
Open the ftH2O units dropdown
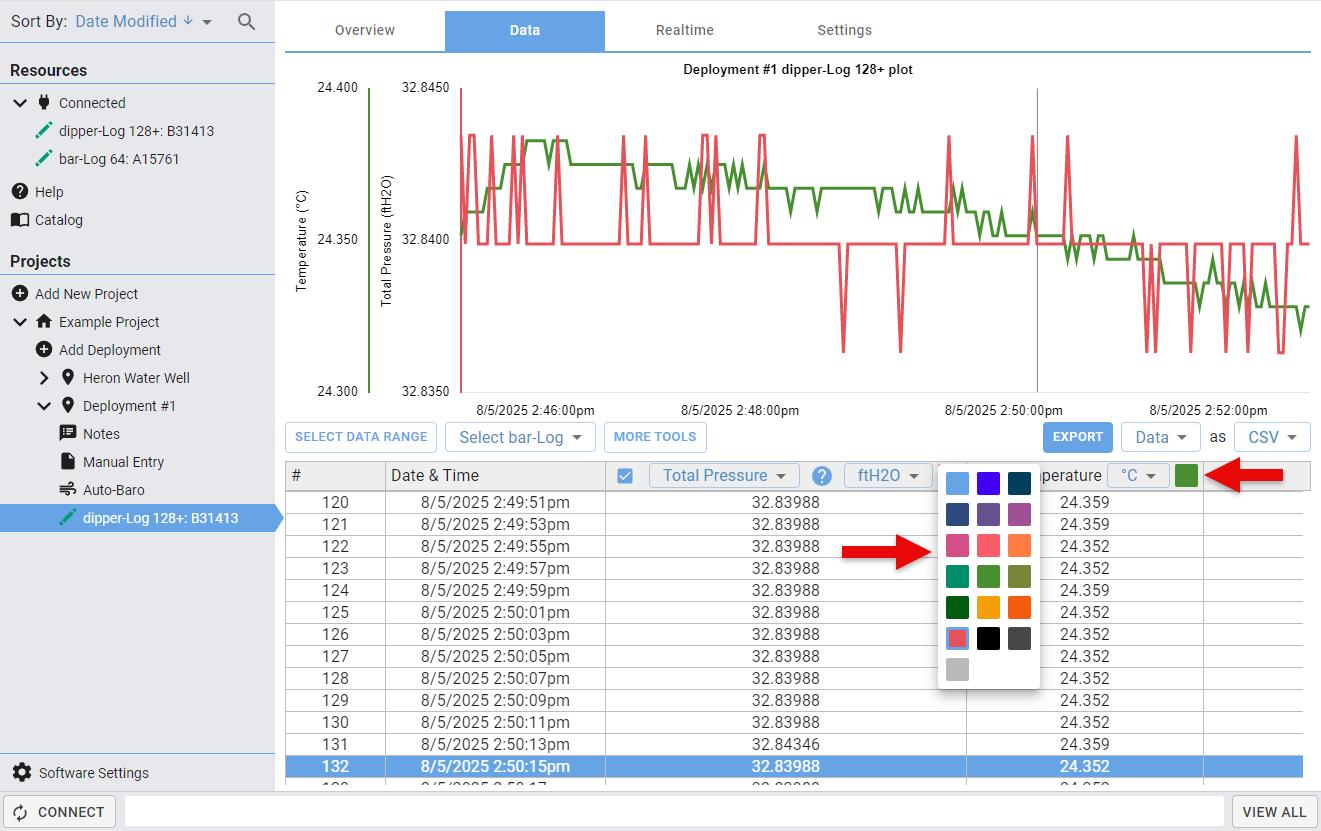click(x=887, y=476)
